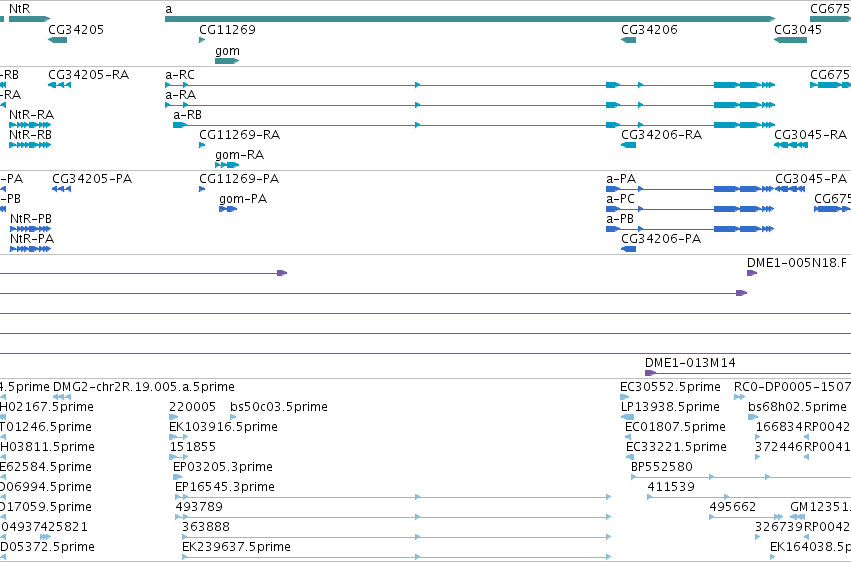The width and height of the screenshot is (851, 562).
Task: Click the DME1-005N18.F clone label
Action: click(x=797, y=263)
